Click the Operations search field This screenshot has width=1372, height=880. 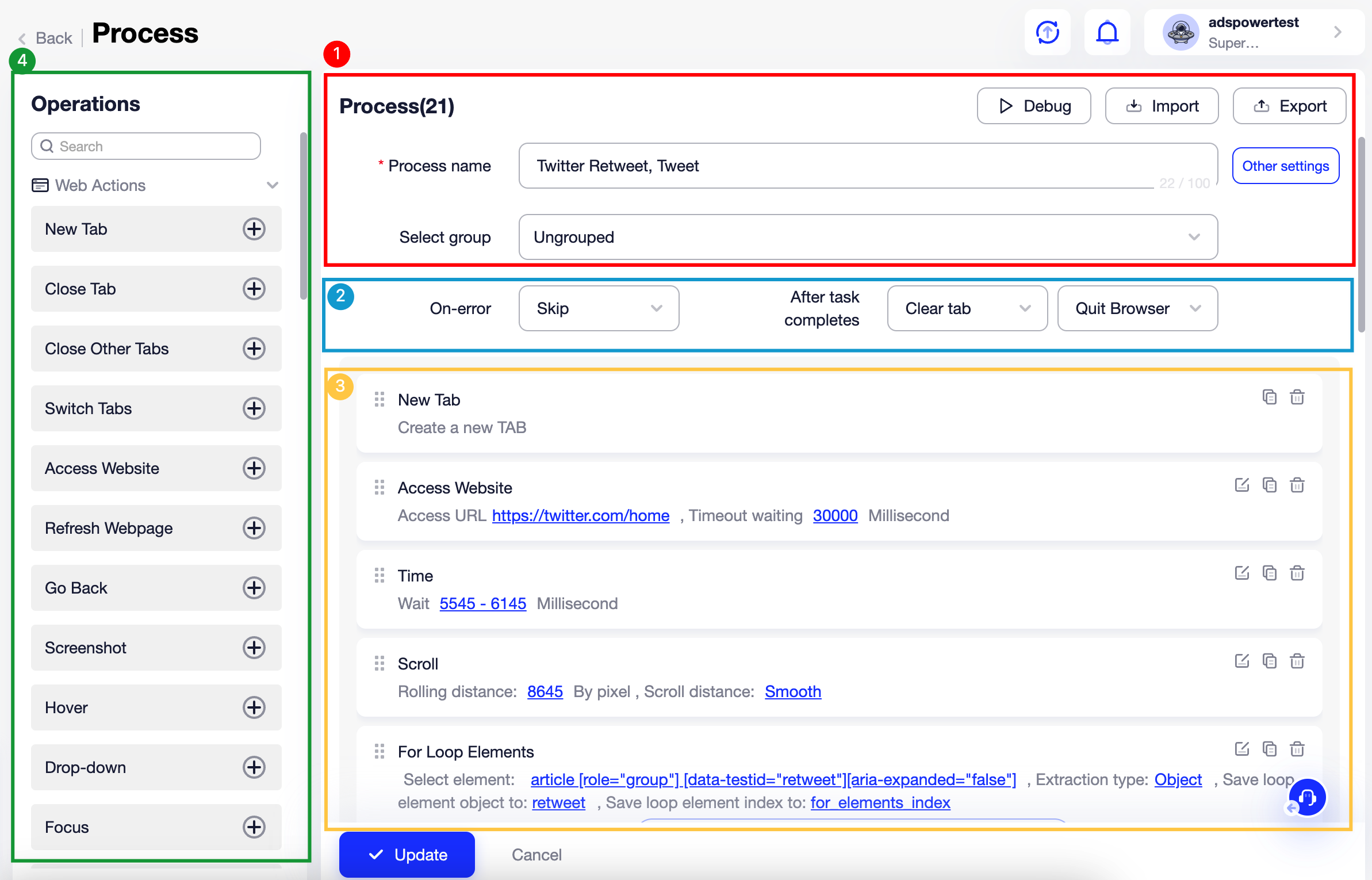coord(146,147)
